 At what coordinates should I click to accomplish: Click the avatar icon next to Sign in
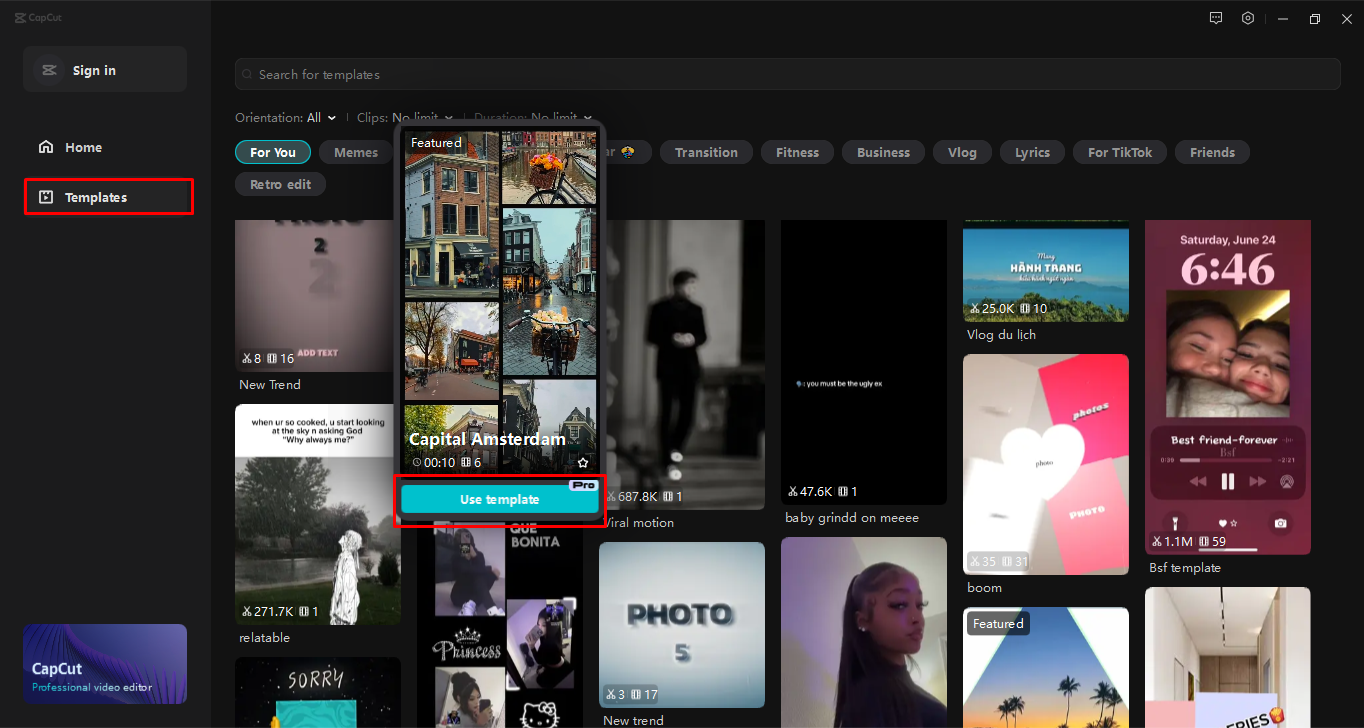click(49, 69)
